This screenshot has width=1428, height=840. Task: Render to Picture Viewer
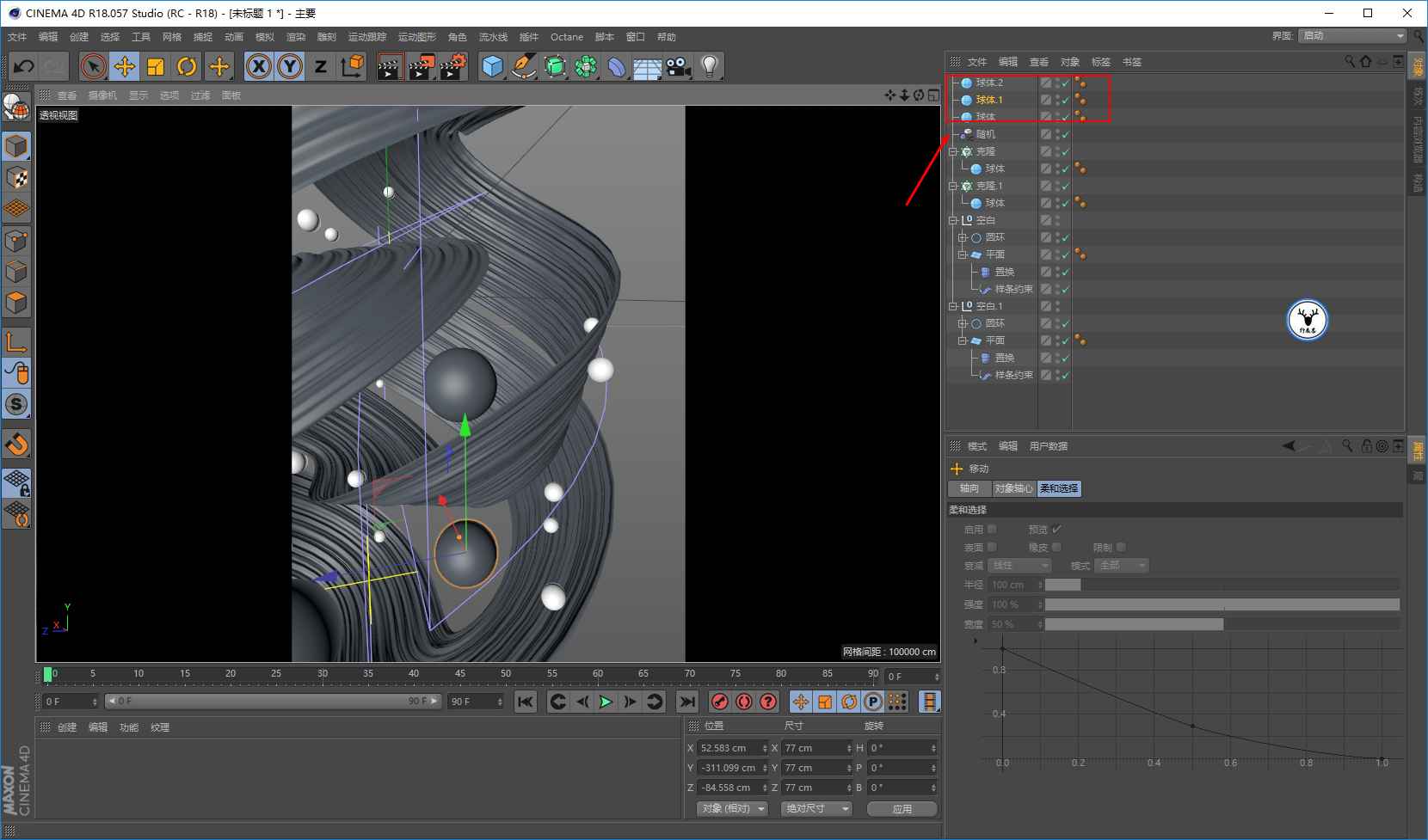pyautogui.click(x=422, y=66)
